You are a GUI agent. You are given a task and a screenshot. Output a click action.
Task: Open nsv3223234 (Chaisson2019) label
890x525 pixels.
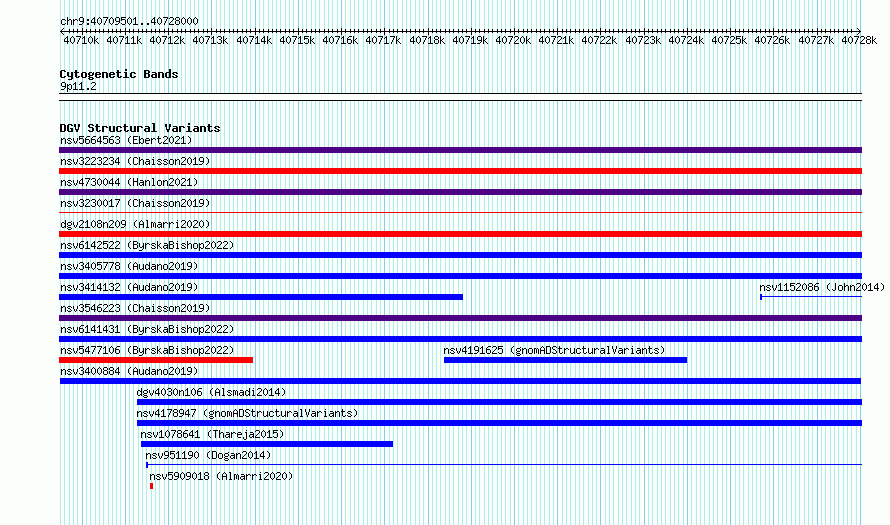(135, 161)
